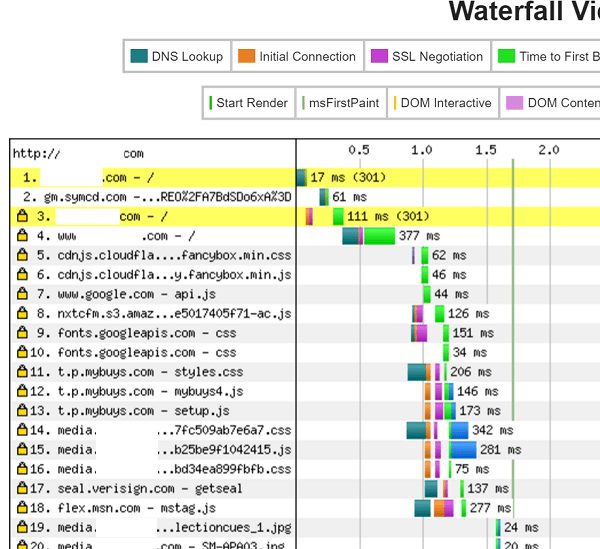The height and width of the screenshot is (549, 600).
Task: Click the SSL Negotiation purple legend swatch
Action: 379,56
